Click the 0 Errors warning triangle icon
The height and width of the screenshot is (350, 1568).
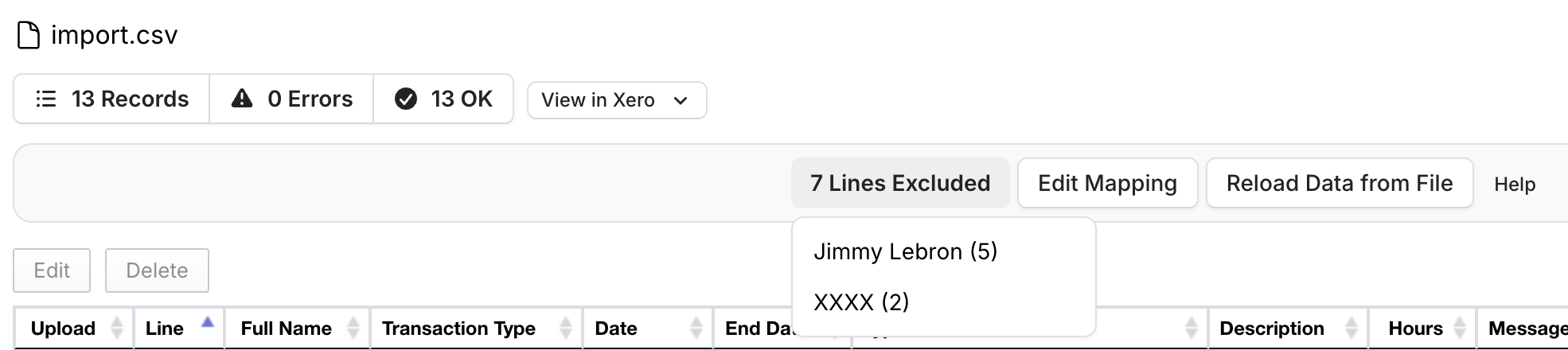click(x=242, y=99)
